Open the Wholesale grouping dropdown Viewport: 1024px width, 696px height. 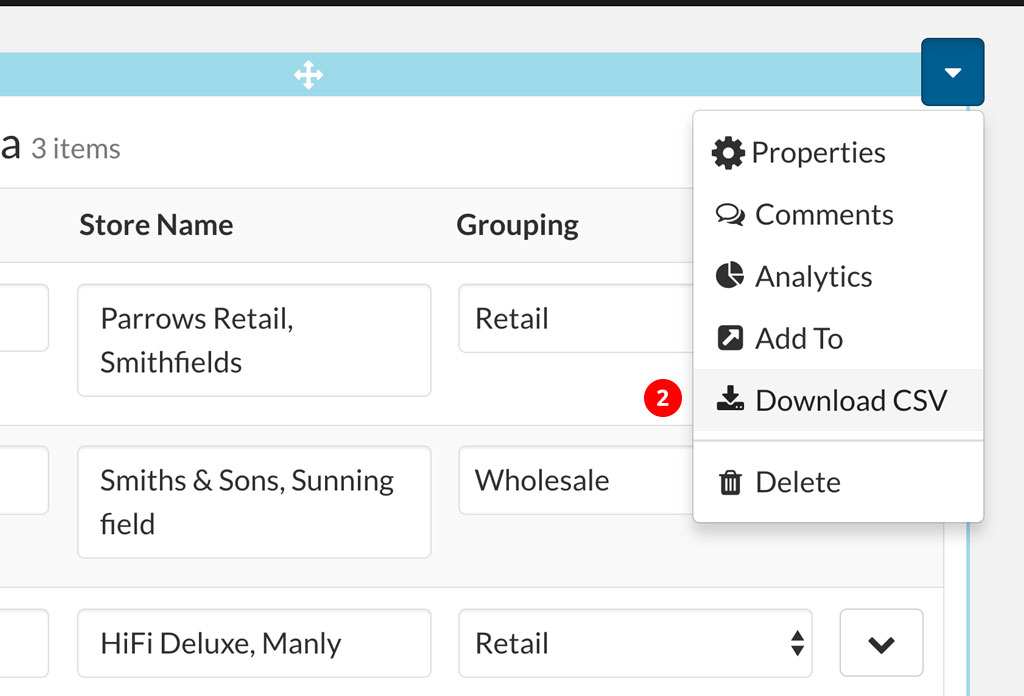coord(575,480)
